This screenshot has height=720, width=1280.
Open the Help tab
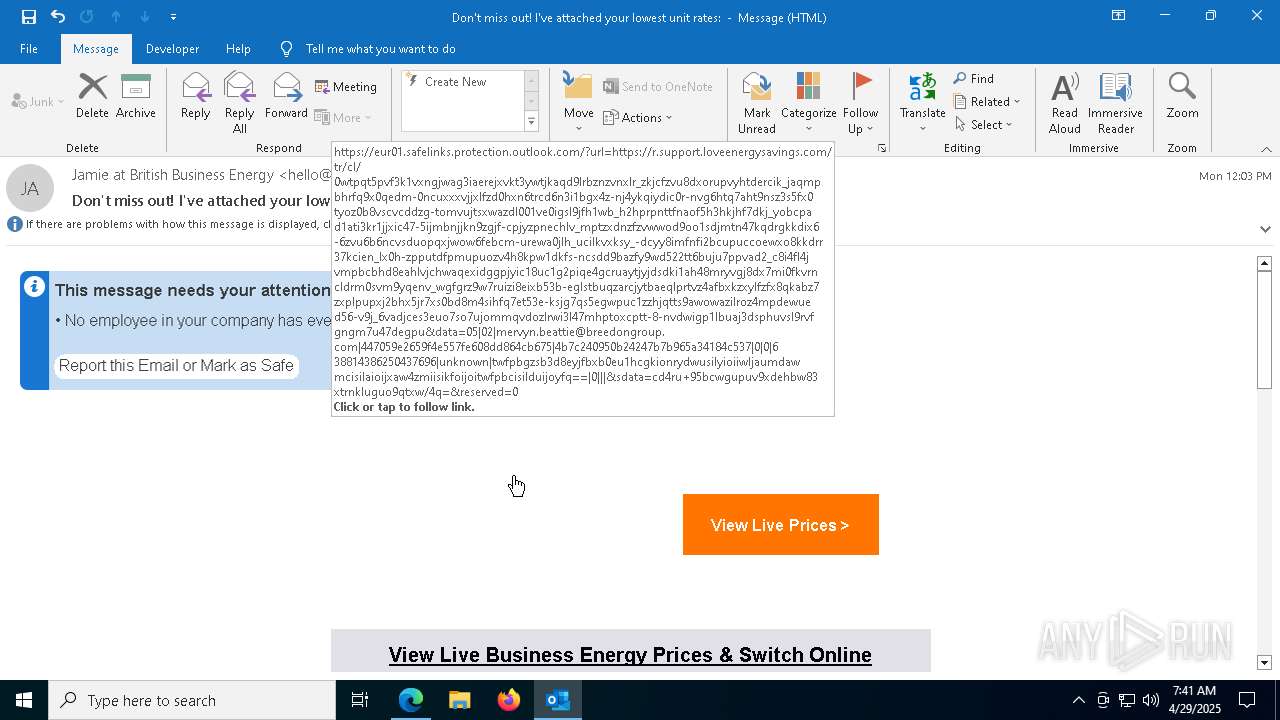click(238, 48)
